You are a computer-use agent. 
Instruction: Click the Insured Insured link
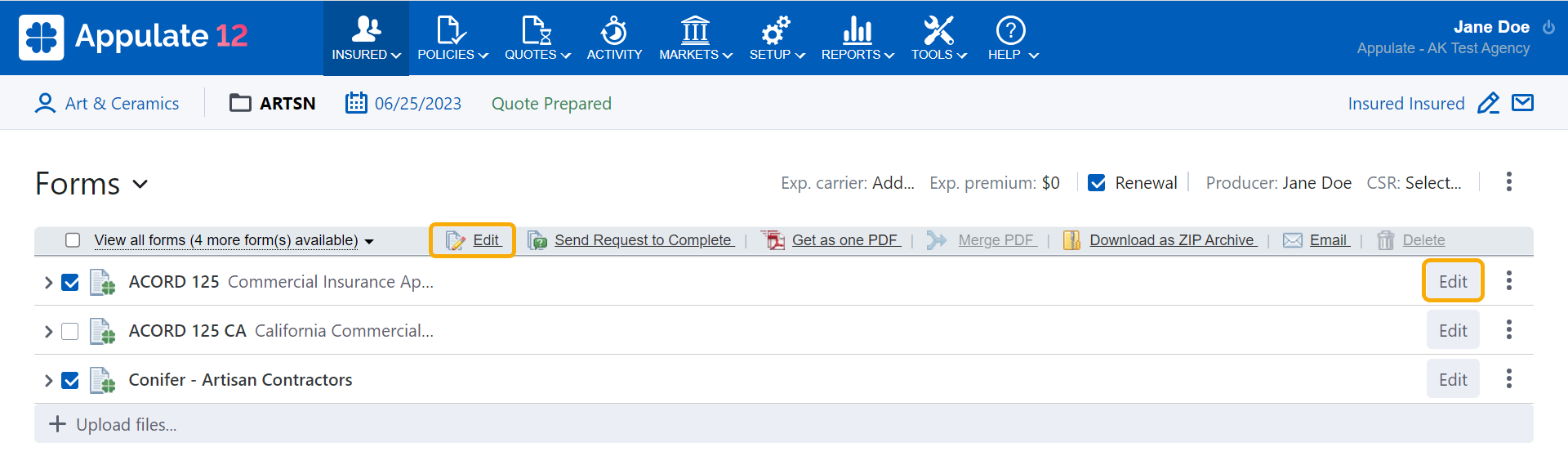tap(1405, 104)
